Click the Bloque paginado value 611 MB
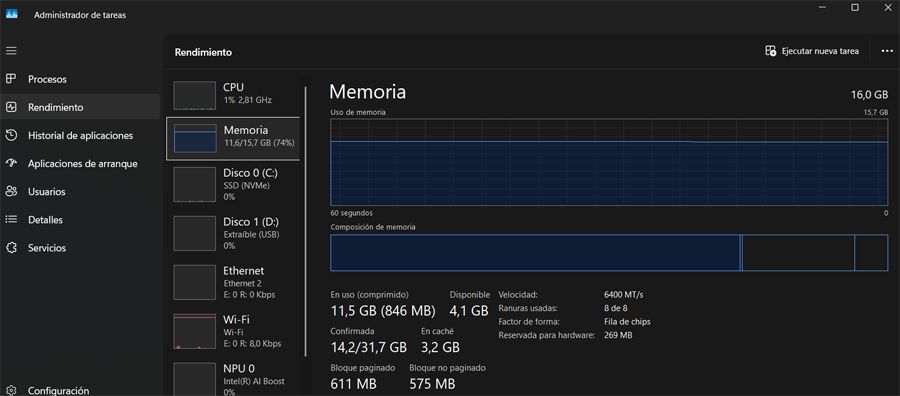This screenshot has width=900, height=396. tap(354, 384)
